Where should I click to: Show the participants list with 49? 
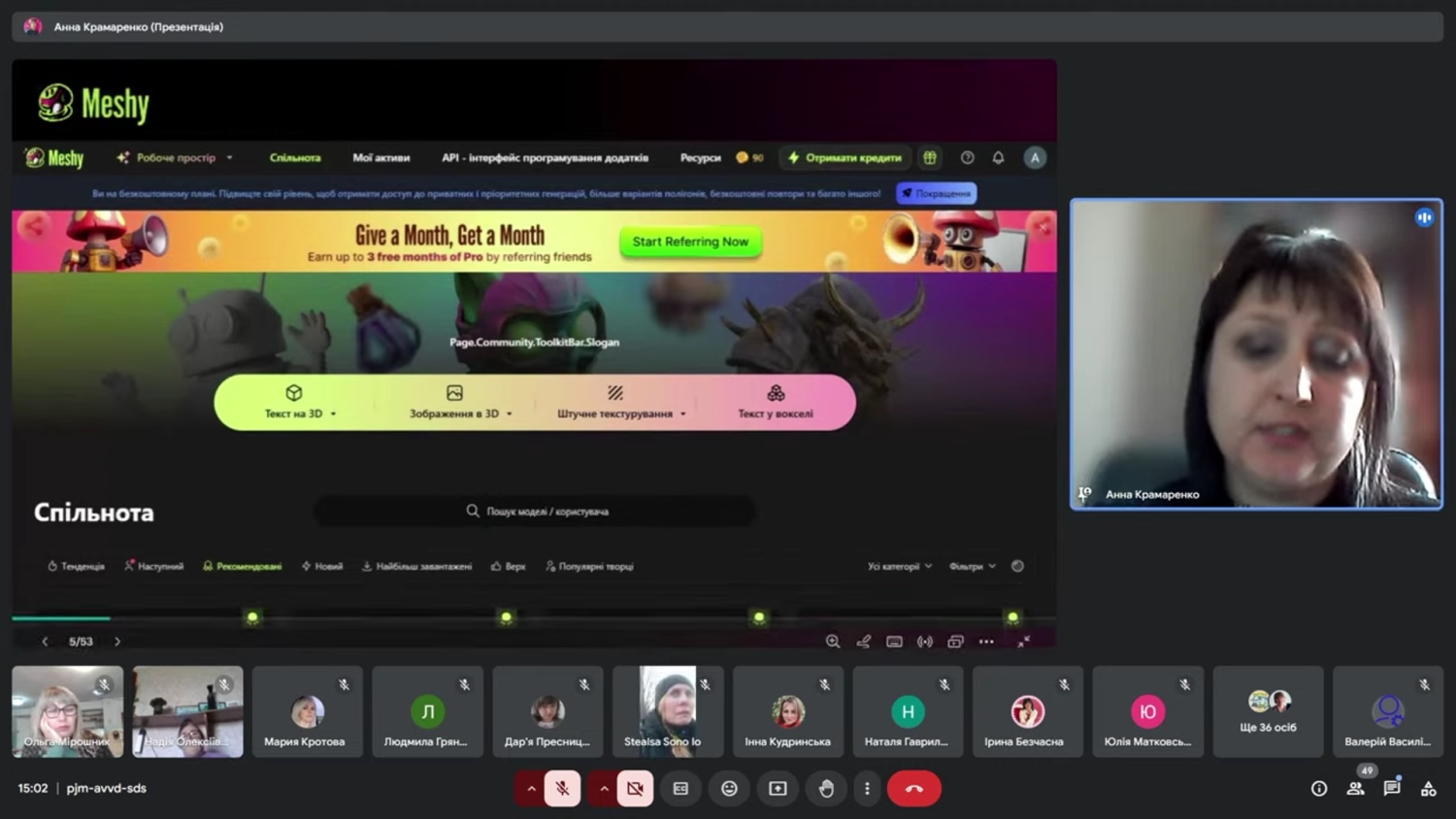coord(1356,787)
